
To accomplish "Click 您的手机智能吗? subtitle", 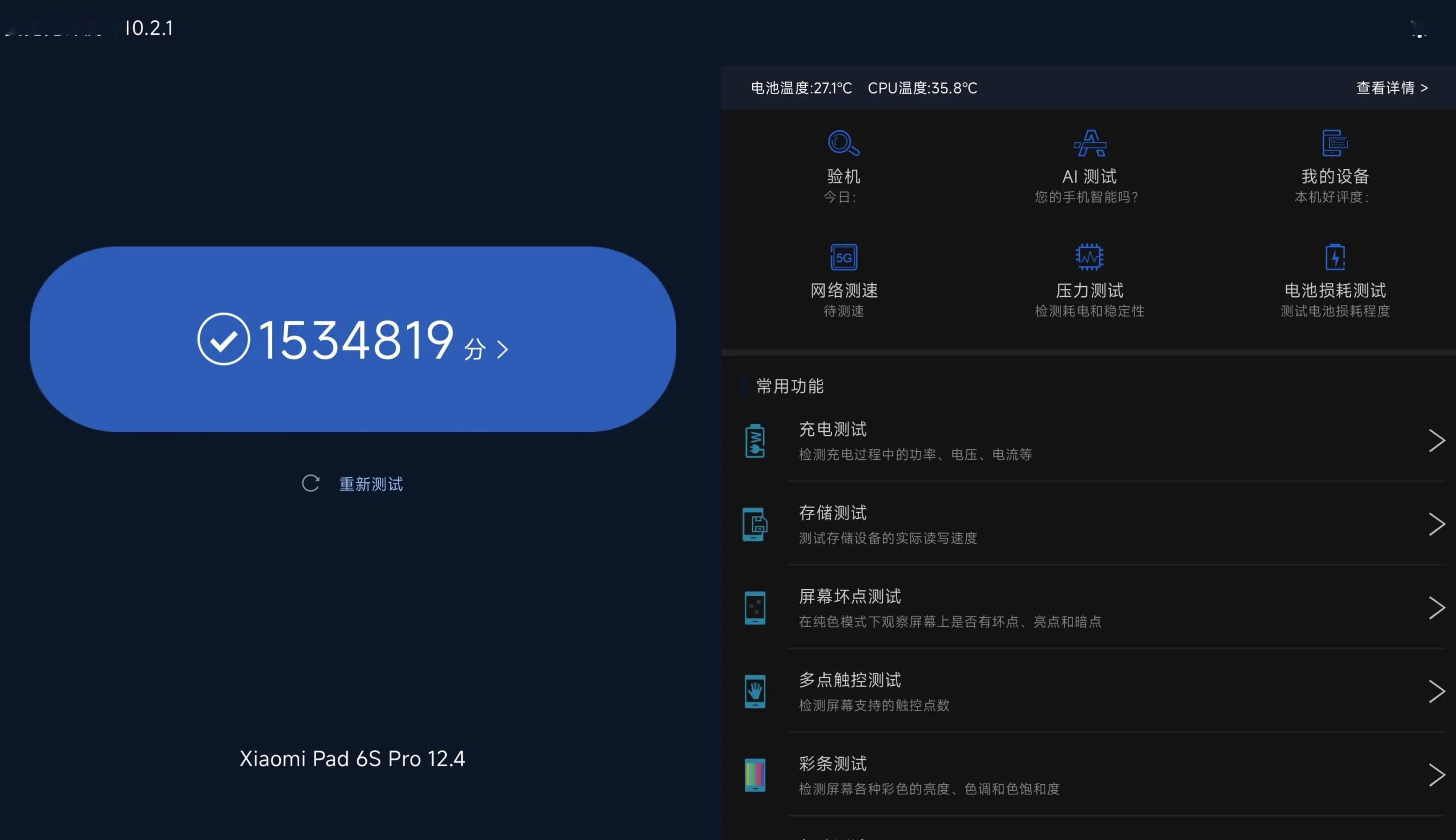I will pyautogui.click(x=1086, y=197).
